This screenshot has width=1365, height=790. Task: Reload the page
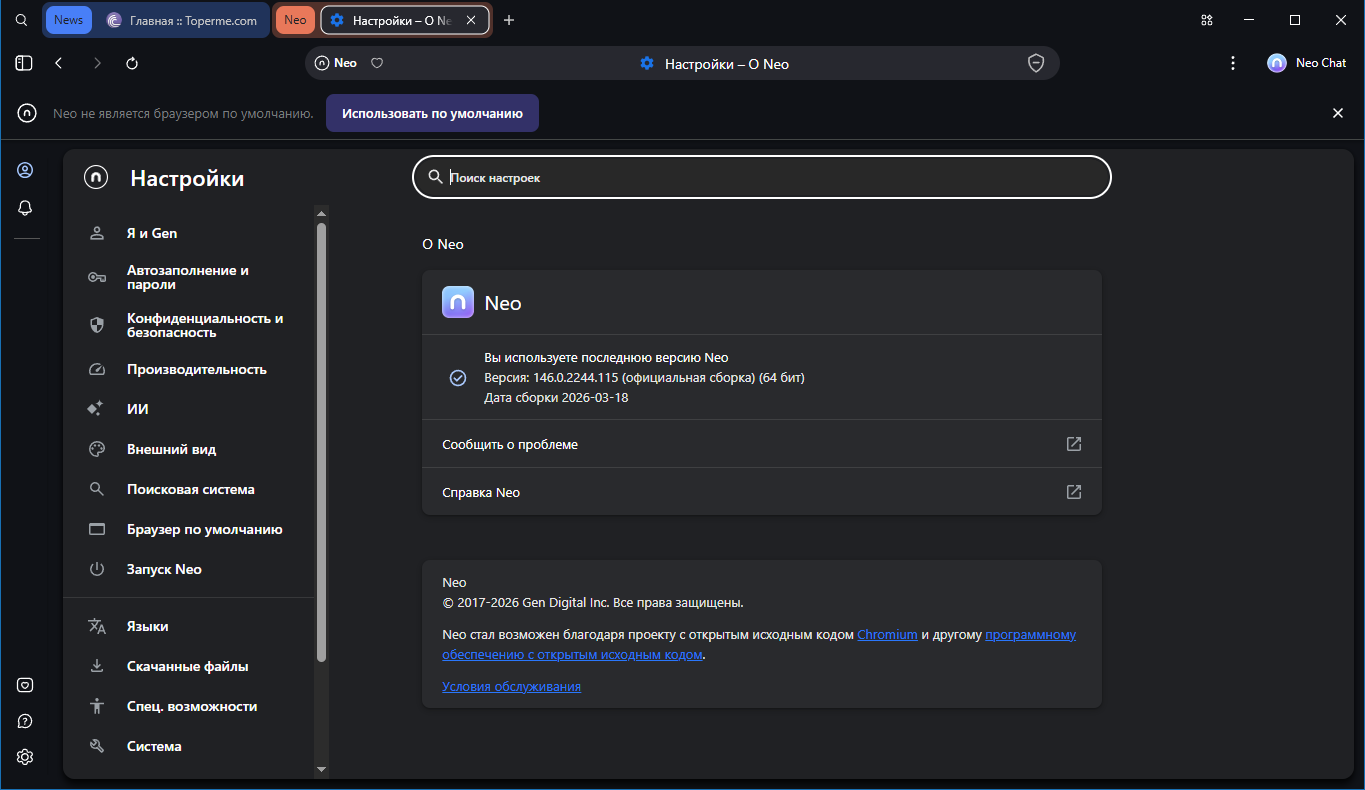(132, 63)
